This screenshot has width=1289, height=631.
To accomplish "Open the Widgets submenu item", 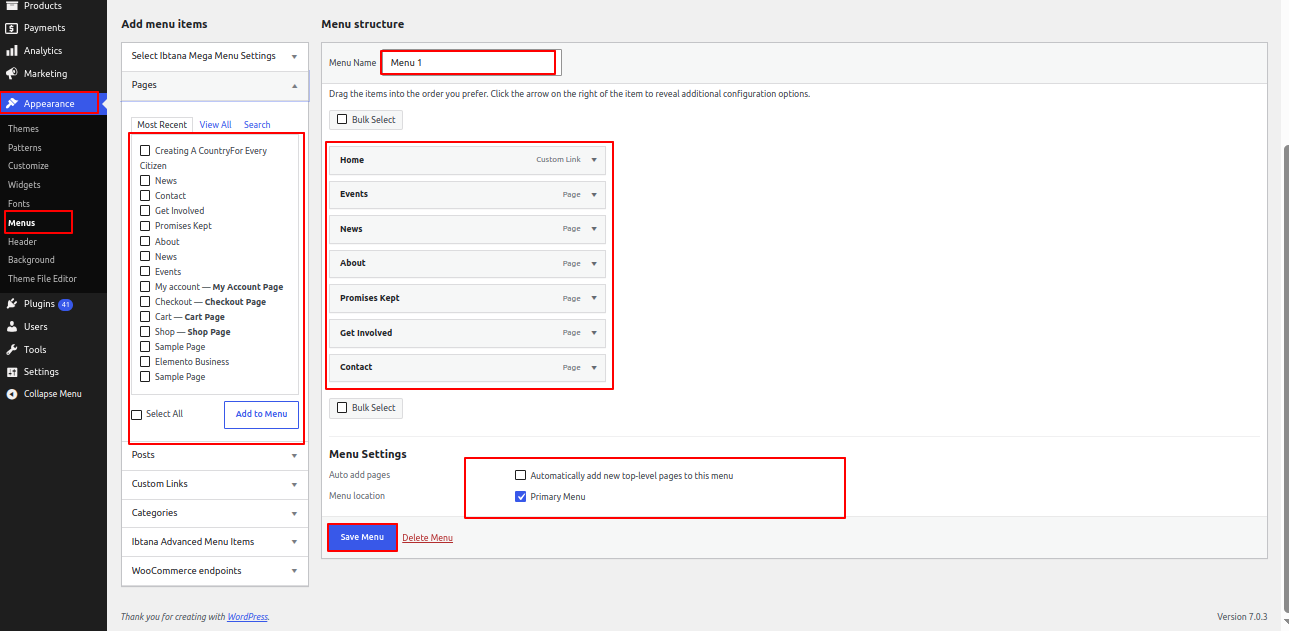I will tap(24, 185).
